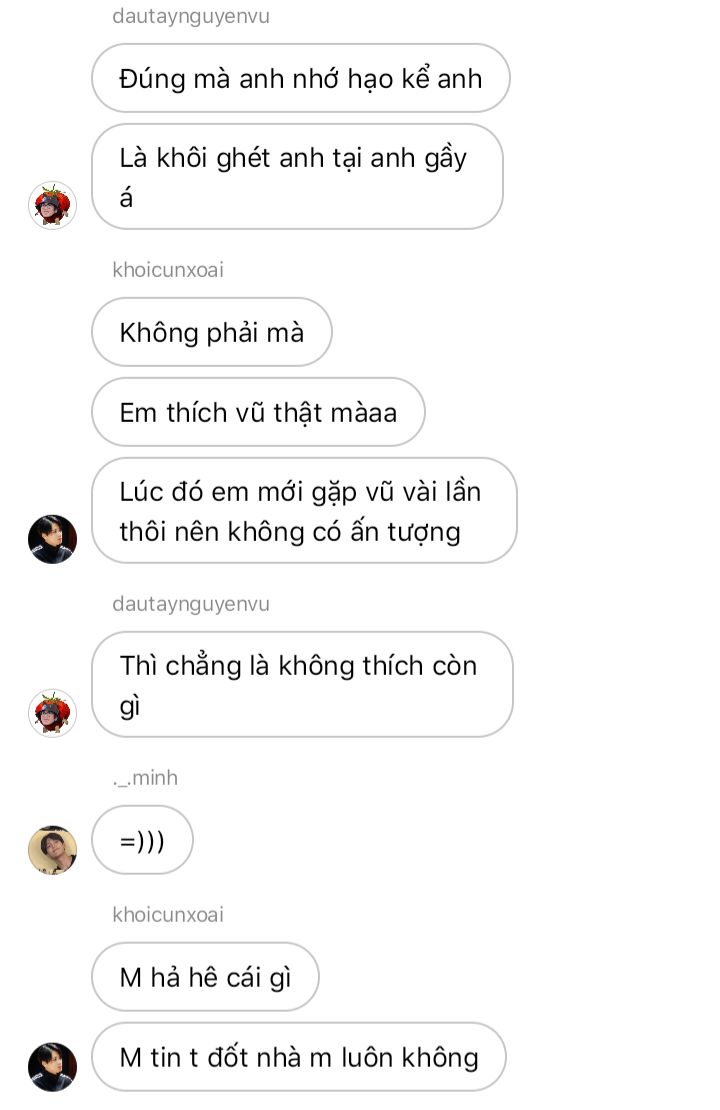Select "M tin t đốt nhà m luôn không" bubble

pyautogui.click(x=299, y=1057)
